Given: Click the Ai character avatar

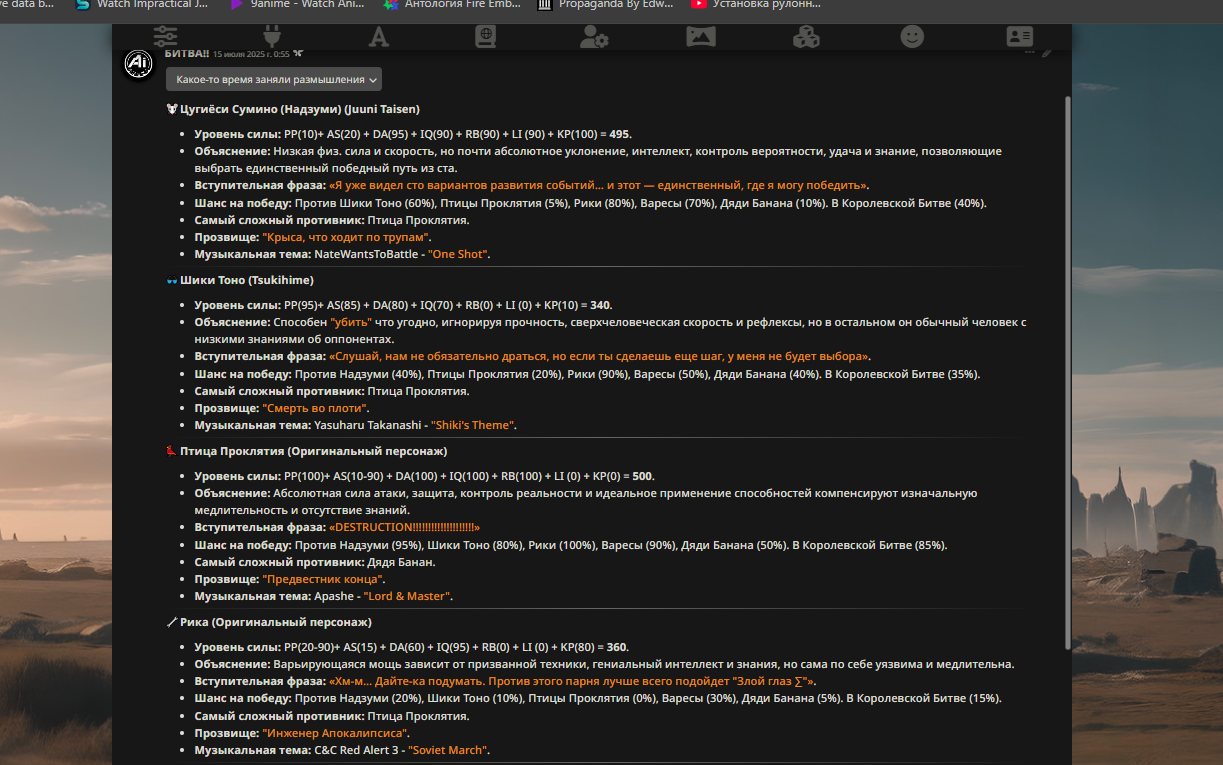Looking at the screenshot, I should [x=137, y=64].
